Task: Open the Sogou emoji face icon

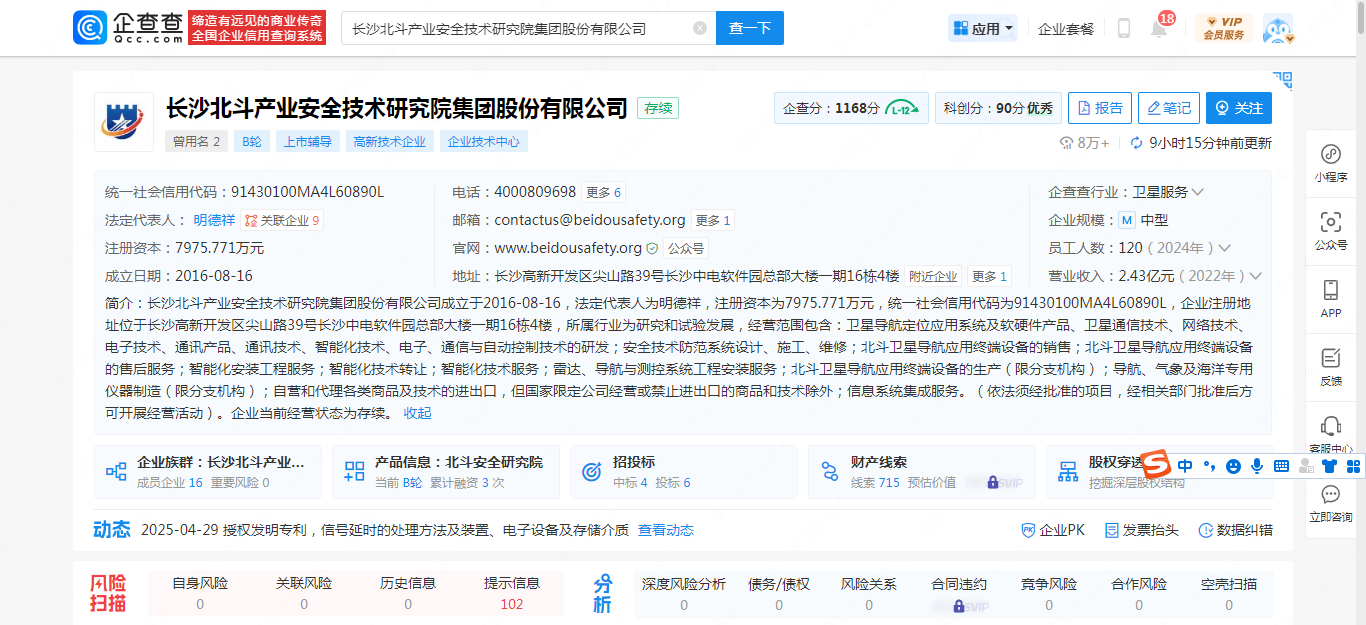Action: click(x=1233, y=466)
